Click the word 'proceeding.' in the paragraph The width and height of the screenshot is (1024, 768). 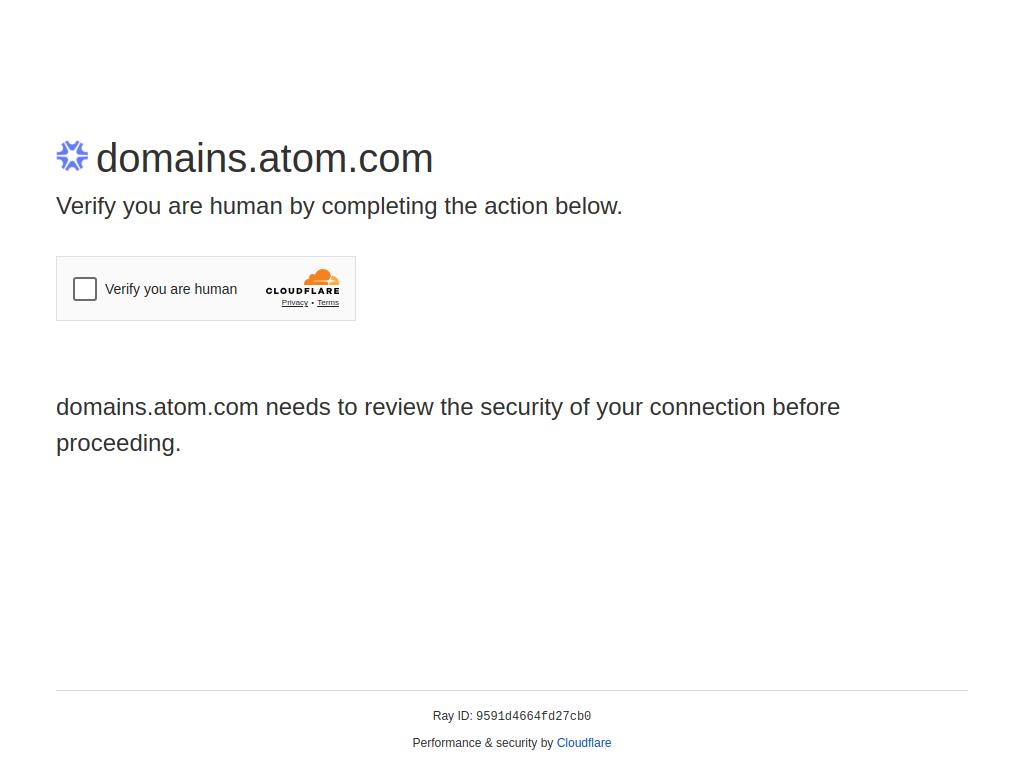pos(118,443)
